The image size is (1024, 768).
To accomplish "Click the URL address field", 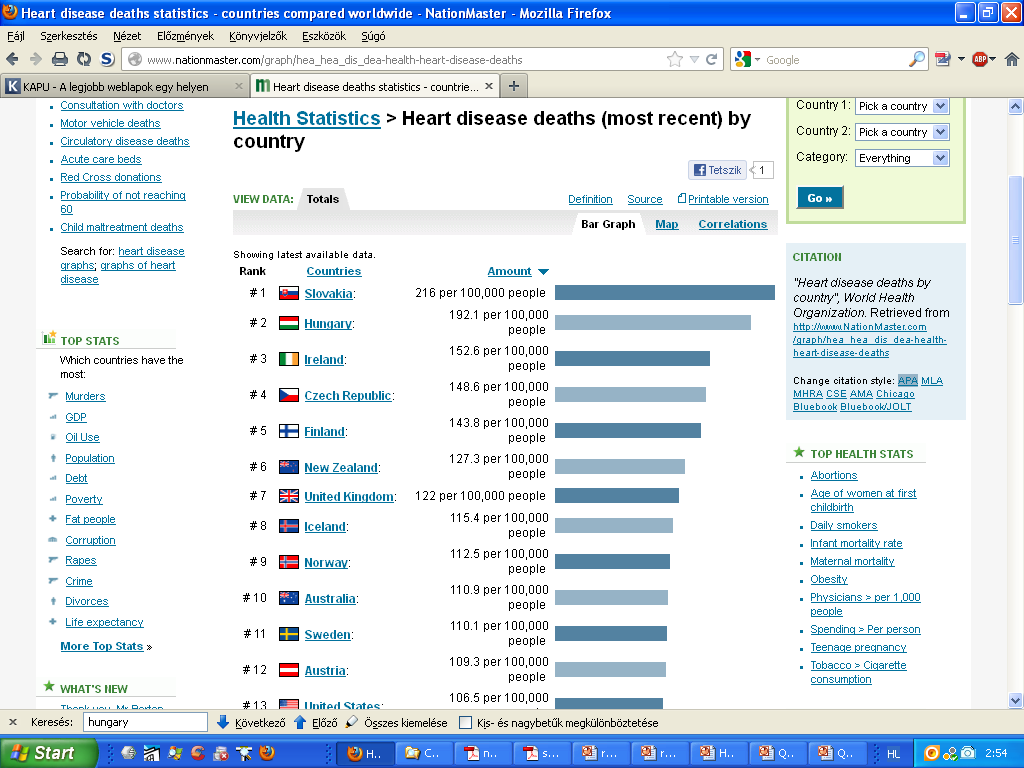I will click(404, 59).
